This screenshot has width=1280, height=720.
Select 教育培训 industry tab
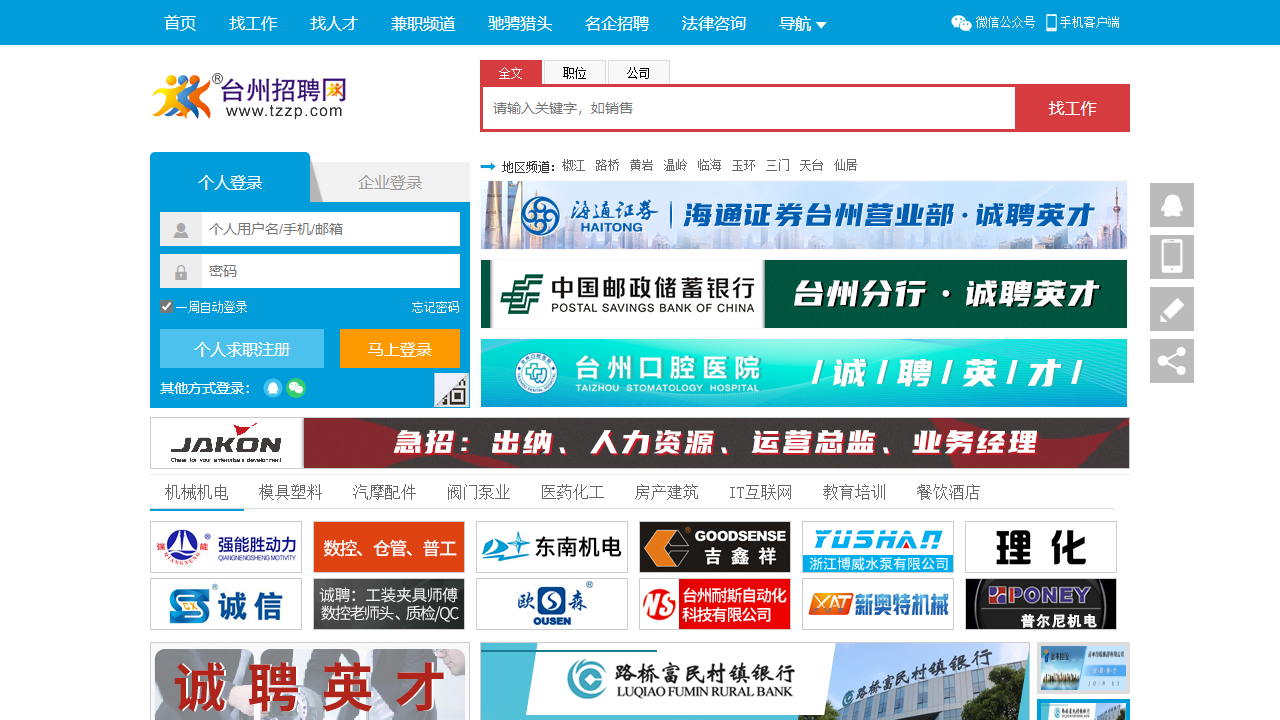[x=855, y=492]
